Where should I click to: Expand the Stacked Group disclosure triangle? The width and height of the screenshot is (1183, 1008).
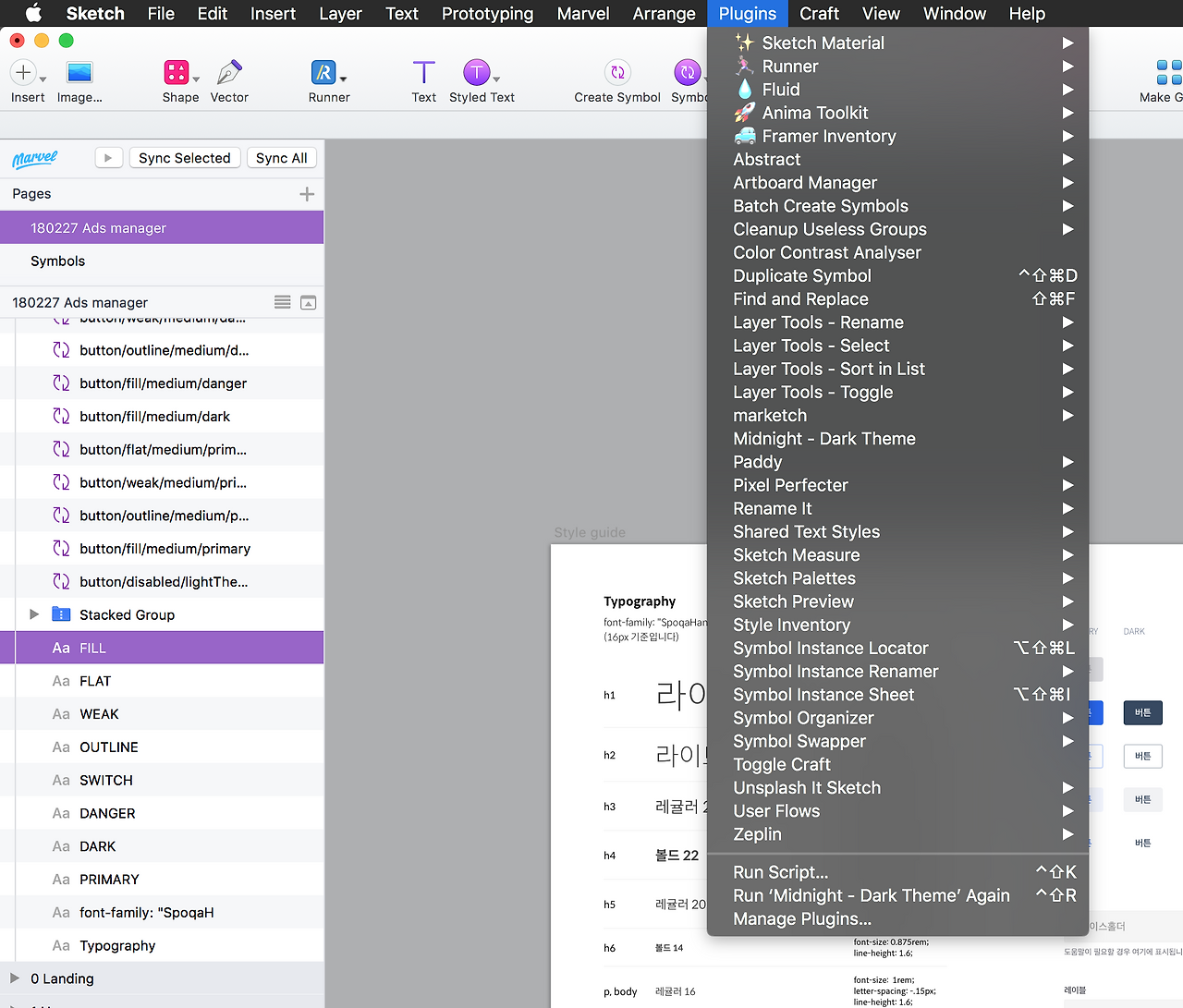point(34,613)
